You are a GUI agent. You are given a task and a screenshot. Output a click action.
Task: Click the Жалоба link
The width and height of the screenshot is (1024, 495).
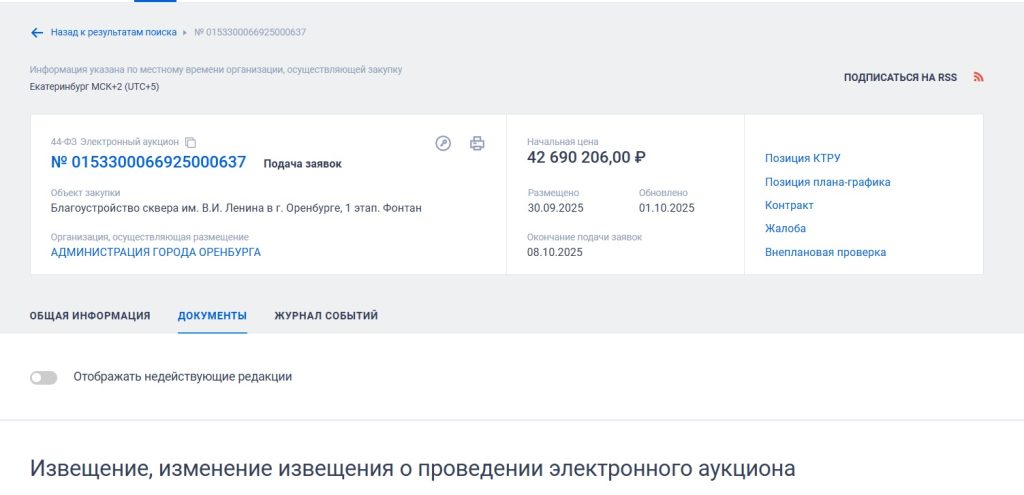785,229
